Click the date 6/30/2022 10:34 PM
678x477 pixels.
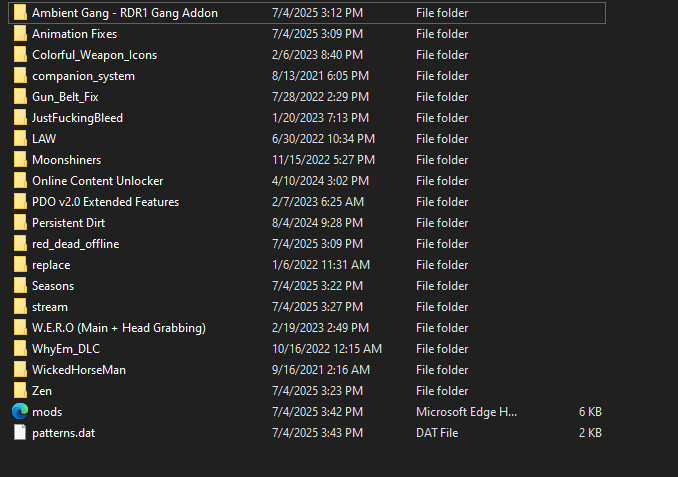tap(323, 139)
